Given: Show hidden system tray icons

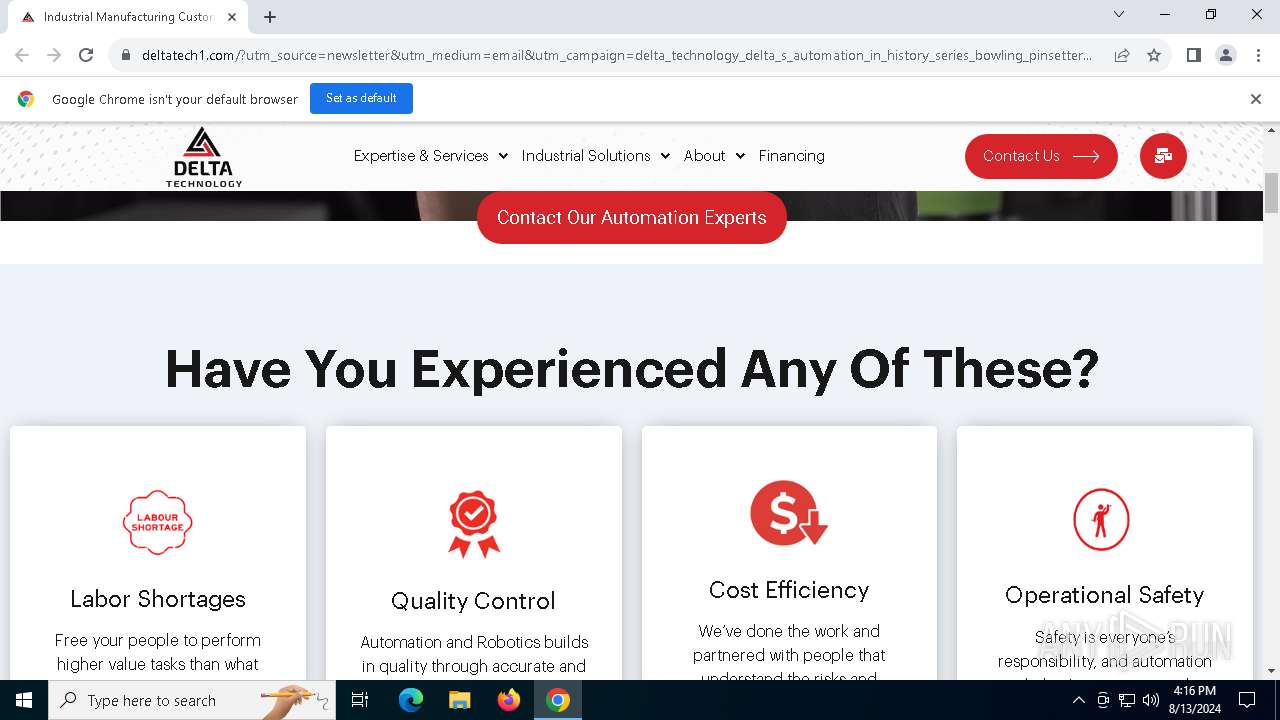Looking at the screenshot, I should point(1078,700).
